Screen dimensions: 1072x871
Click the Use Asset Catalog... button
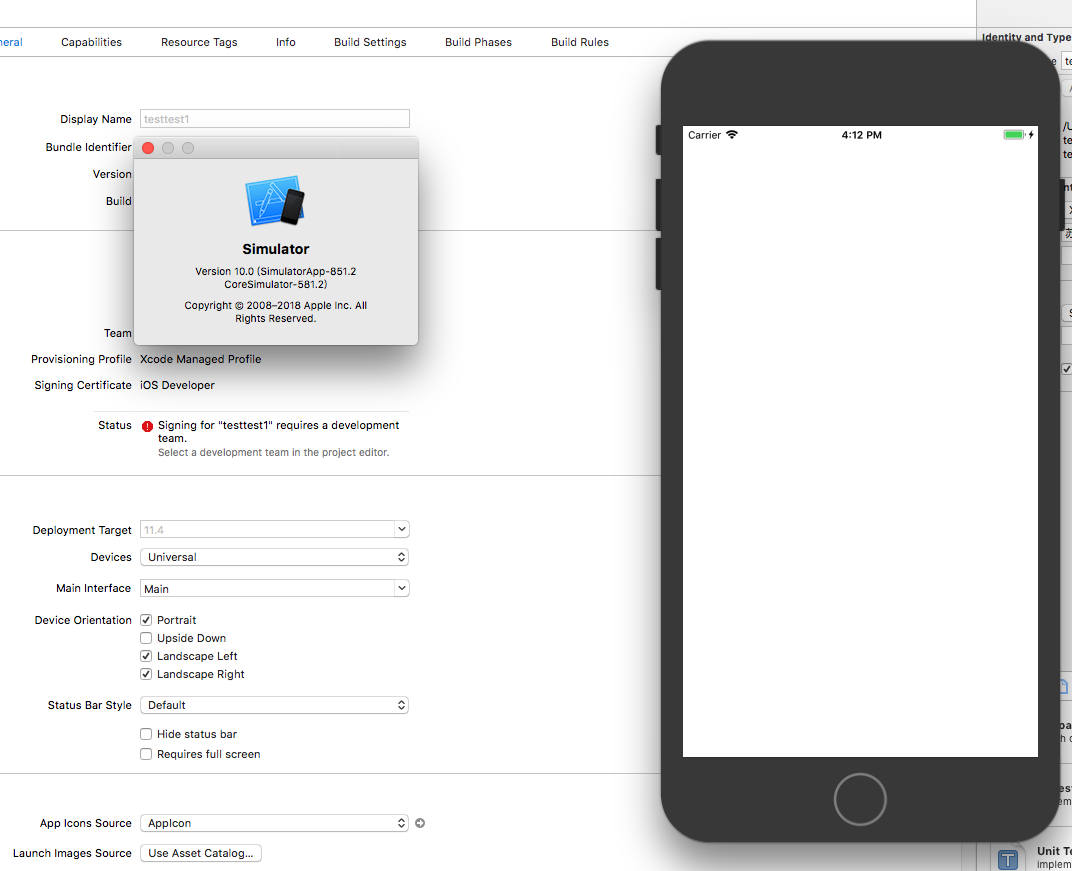201,853
